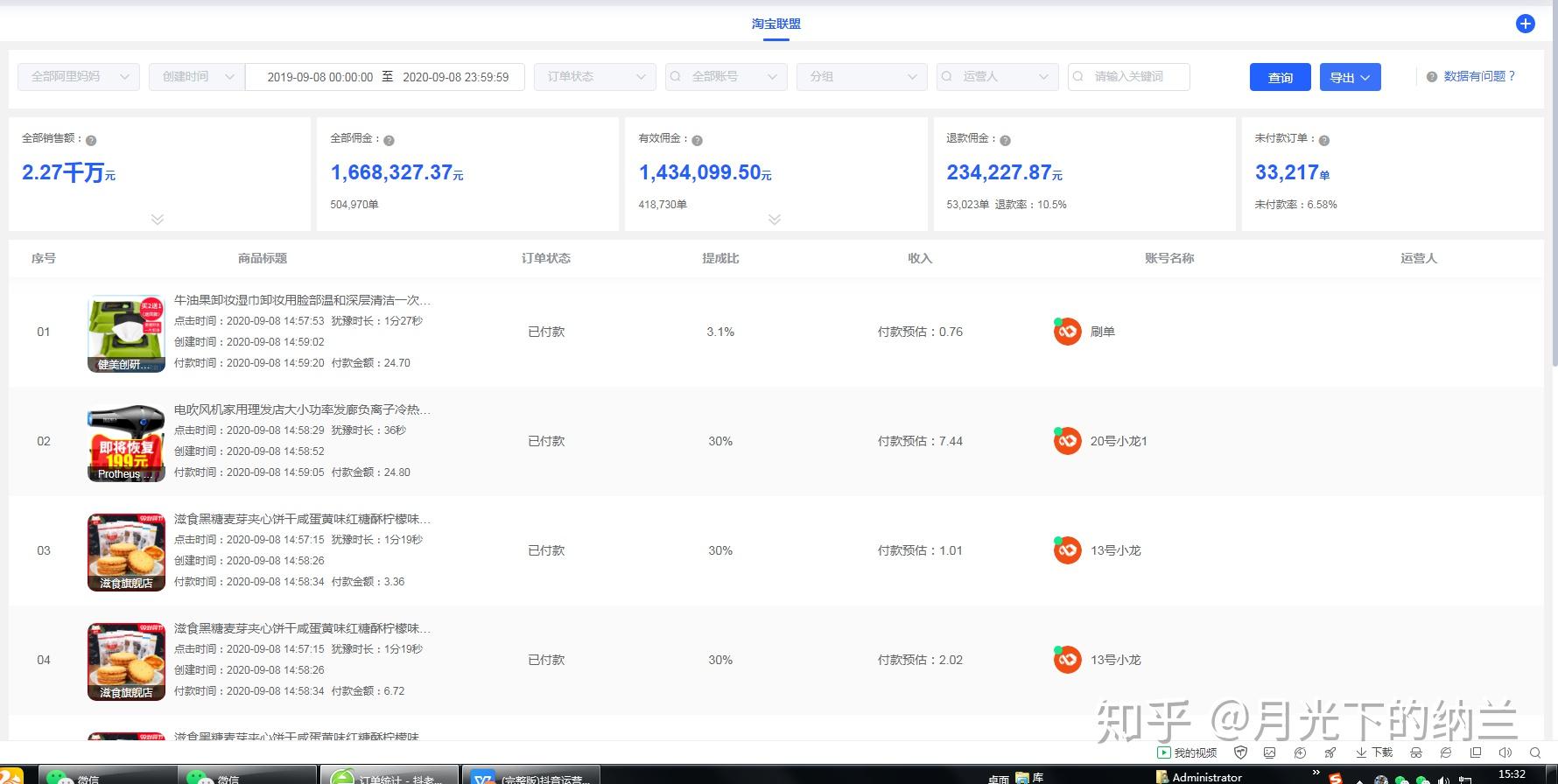1558x784 pixels.
Task: Click the 订单状态 column header
Action: tap(546, 258)
